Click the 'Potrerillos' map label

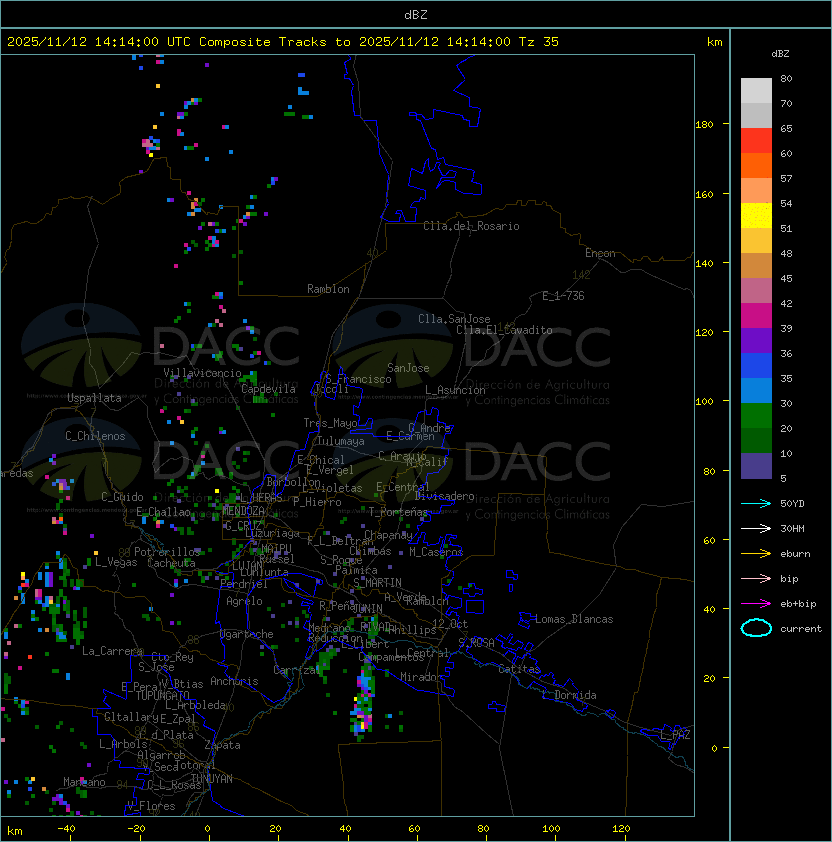pyautogui.click(x=167, y=552)
